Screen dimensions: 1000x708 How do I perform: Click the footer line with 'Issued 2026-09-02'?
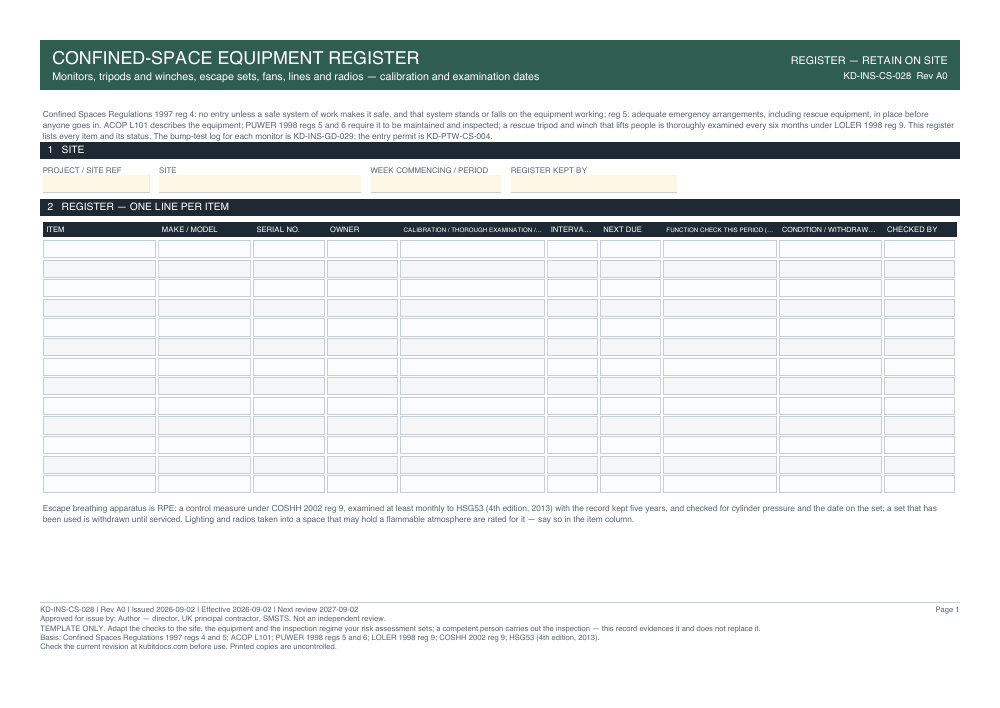(x=199, y=610)
